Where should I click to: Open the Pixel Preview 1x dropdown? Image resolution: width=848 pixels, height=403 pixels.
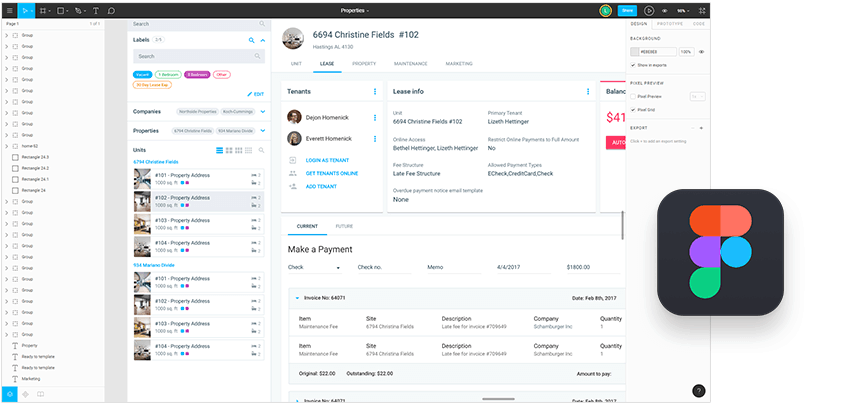[x=698, y=96]
